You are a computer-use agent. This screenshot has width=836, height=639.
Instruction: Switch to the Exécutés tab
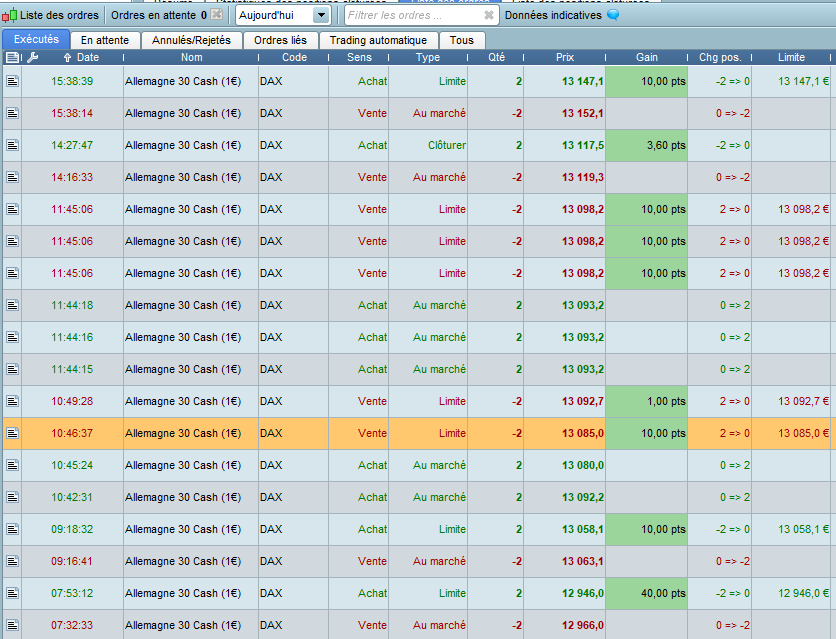36,39
